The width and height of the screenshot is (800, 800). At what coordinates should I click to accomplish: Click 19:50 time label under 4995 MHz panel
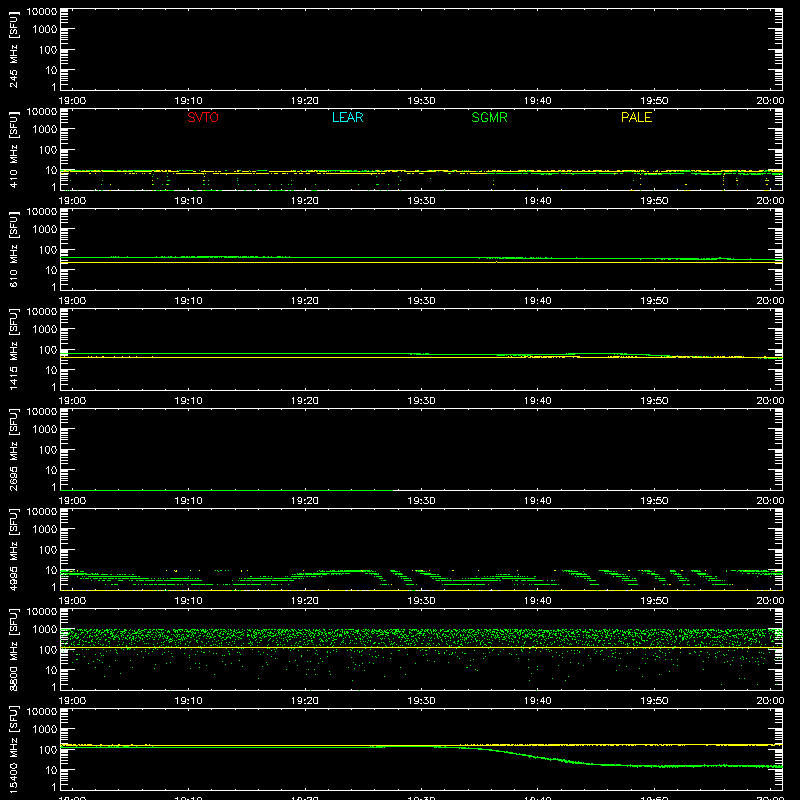tap(654, 601)
